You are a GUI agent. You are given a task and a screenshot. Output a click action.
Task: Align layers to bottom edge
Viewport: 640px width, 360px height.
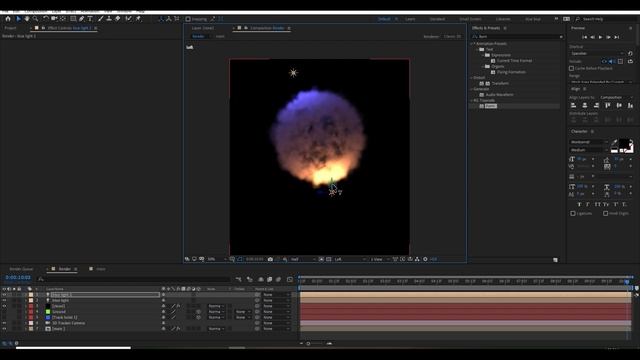[x=630, y=105]
